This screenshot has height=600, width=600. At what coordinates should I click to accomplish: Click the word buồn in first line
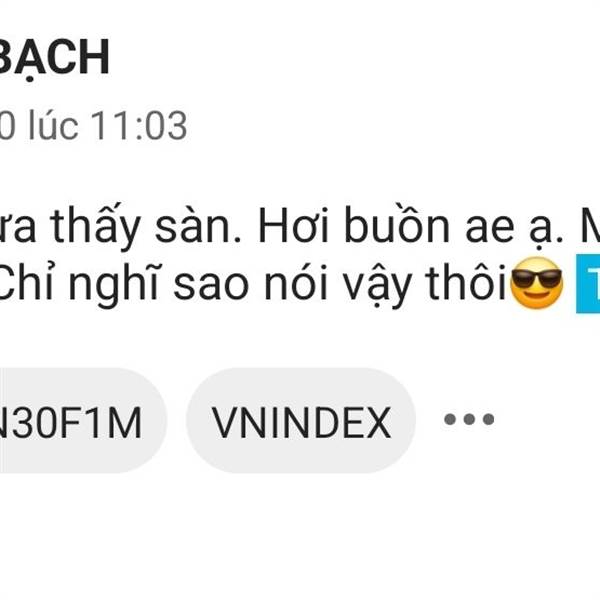(397, 224)
